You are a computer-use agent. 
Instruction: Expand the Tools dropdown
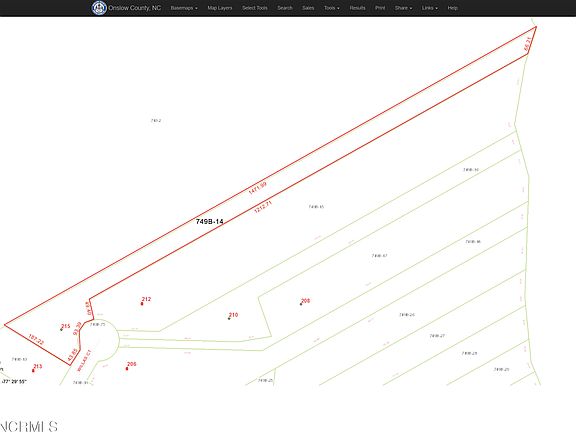point(331,8)
